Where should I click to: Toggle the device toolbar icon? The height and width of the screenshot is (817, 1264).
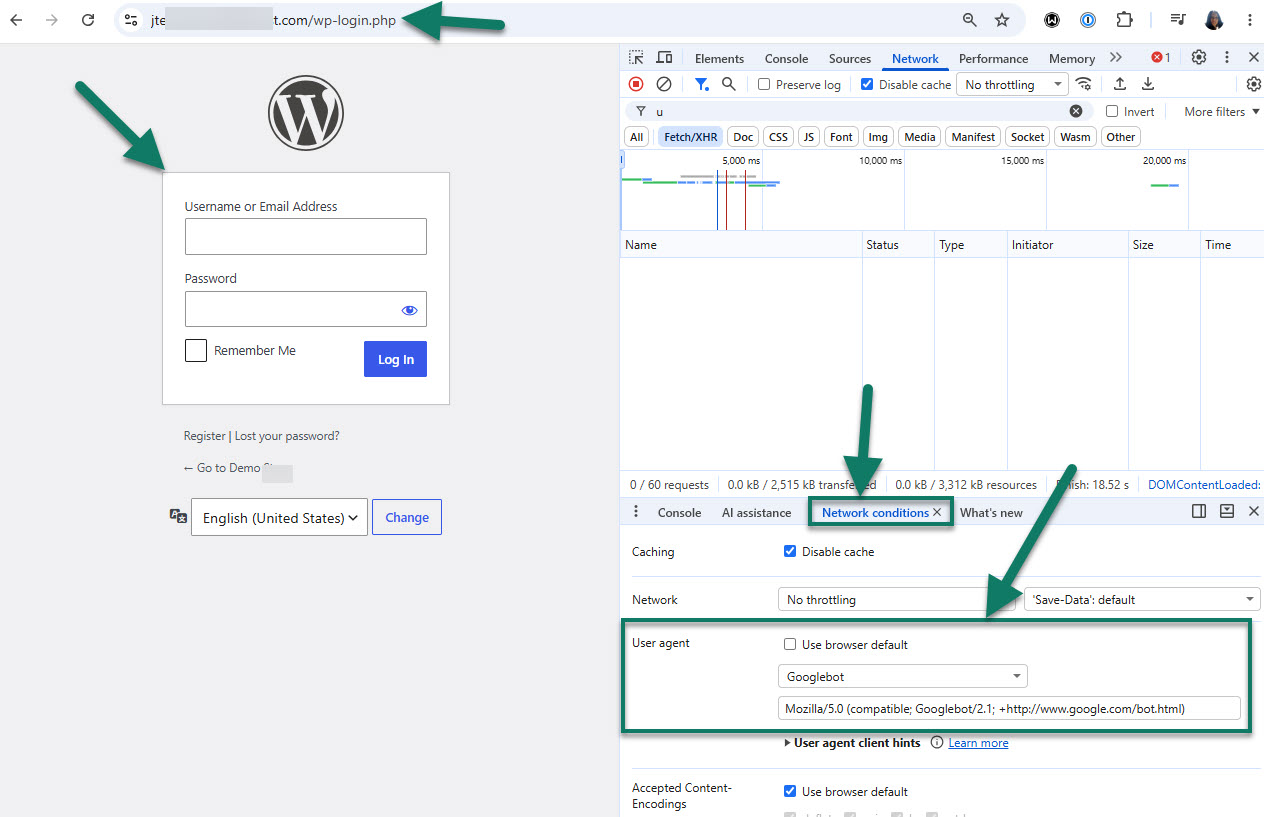tap(664, 58)
